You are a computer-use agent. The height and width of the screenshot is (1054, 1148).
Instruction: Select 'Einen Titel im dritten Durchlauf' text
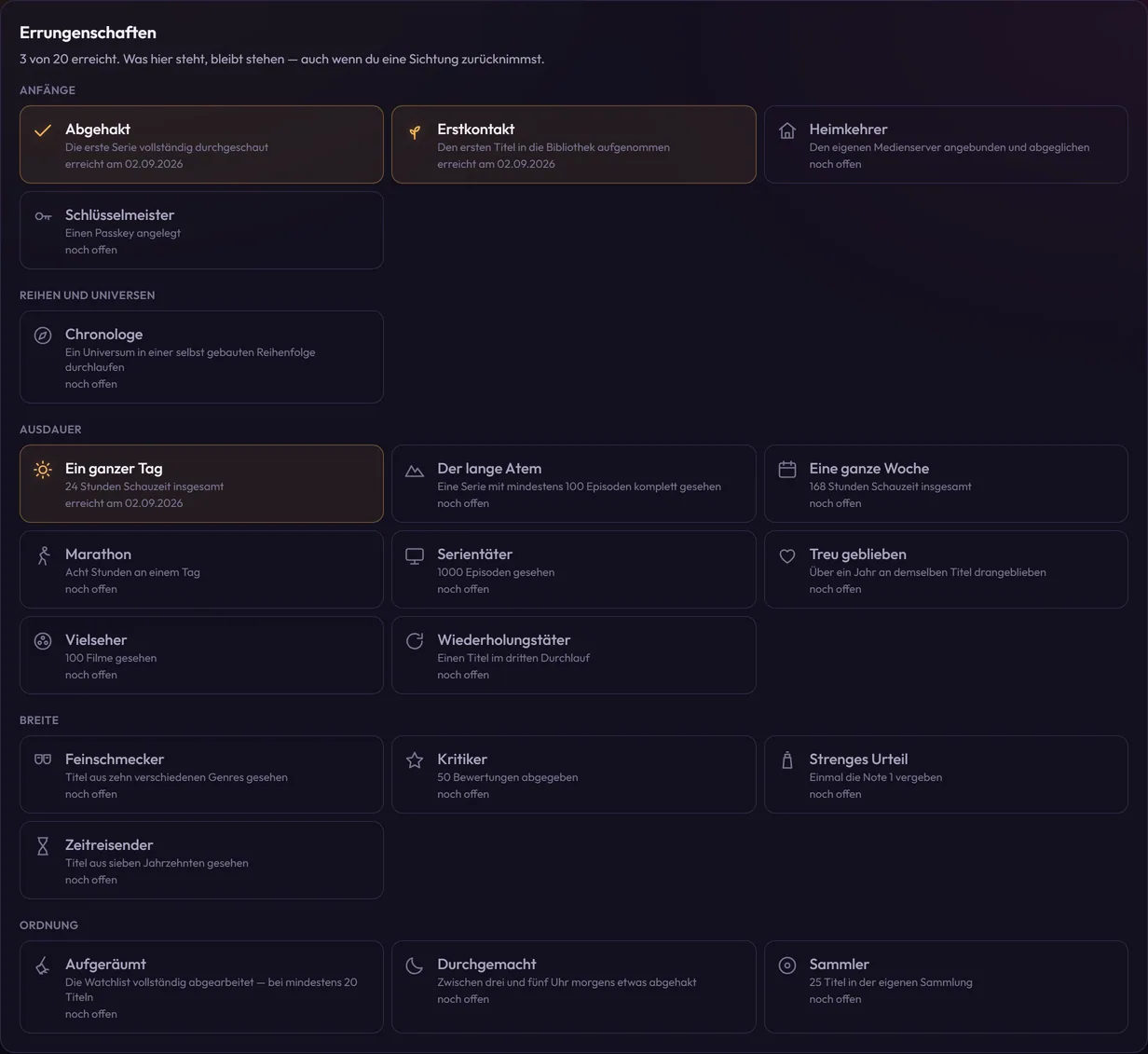click(x=513, y=658)
